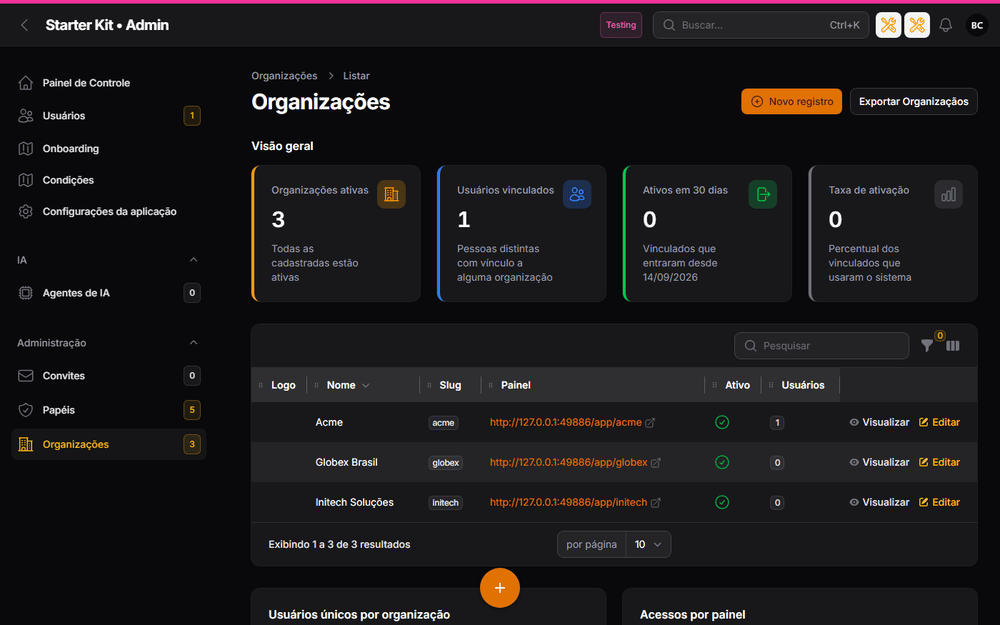Image resolution: width=1000 pixels, height=625 pixels.
Task: Click users icon on Usuários vinculados card
Action: (x=577, y=195)
